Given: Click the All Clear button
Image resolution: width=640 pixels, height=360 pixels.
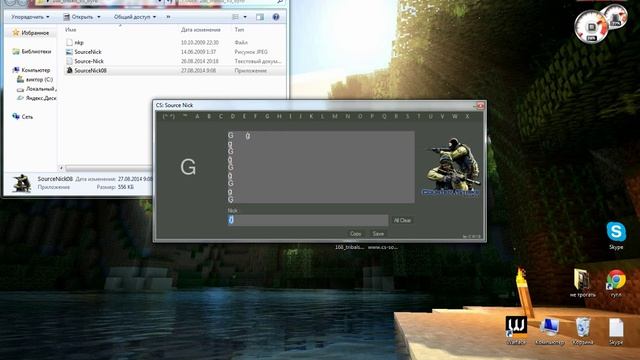Looking at the screenshot, I should (402, 220).
